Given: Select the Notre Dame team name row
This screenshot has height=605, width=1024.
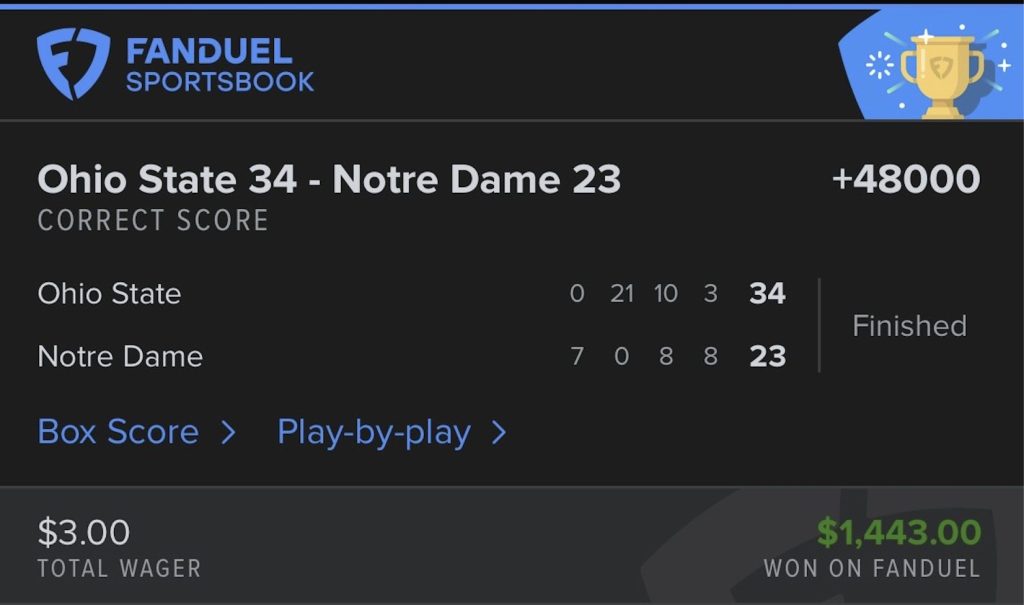Looking at the screenshot, I should tap(120, 357).
